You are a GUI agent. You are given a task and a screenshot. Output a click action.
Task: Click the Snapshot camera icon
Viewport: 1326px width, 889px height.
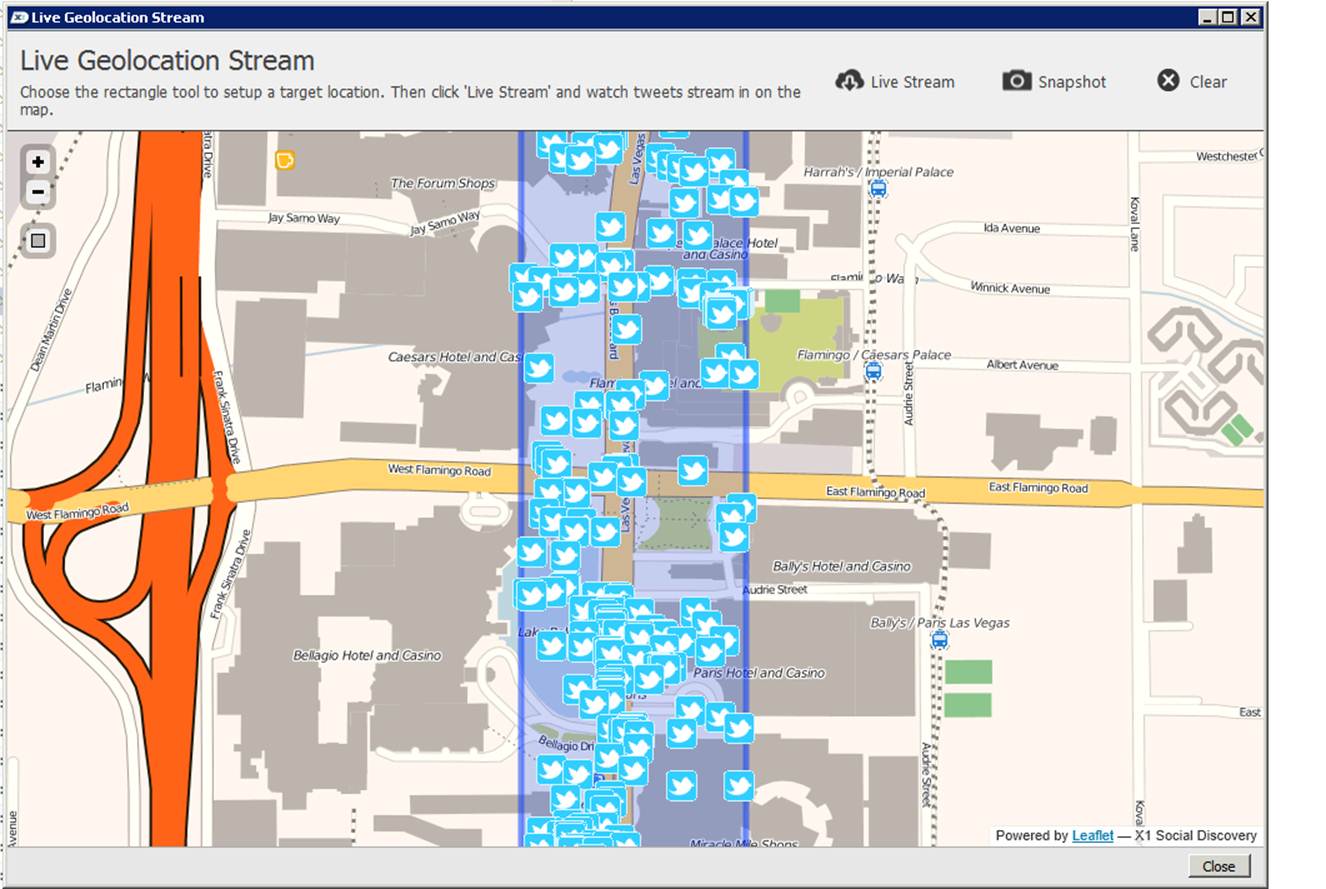(x=1017, y=81)
